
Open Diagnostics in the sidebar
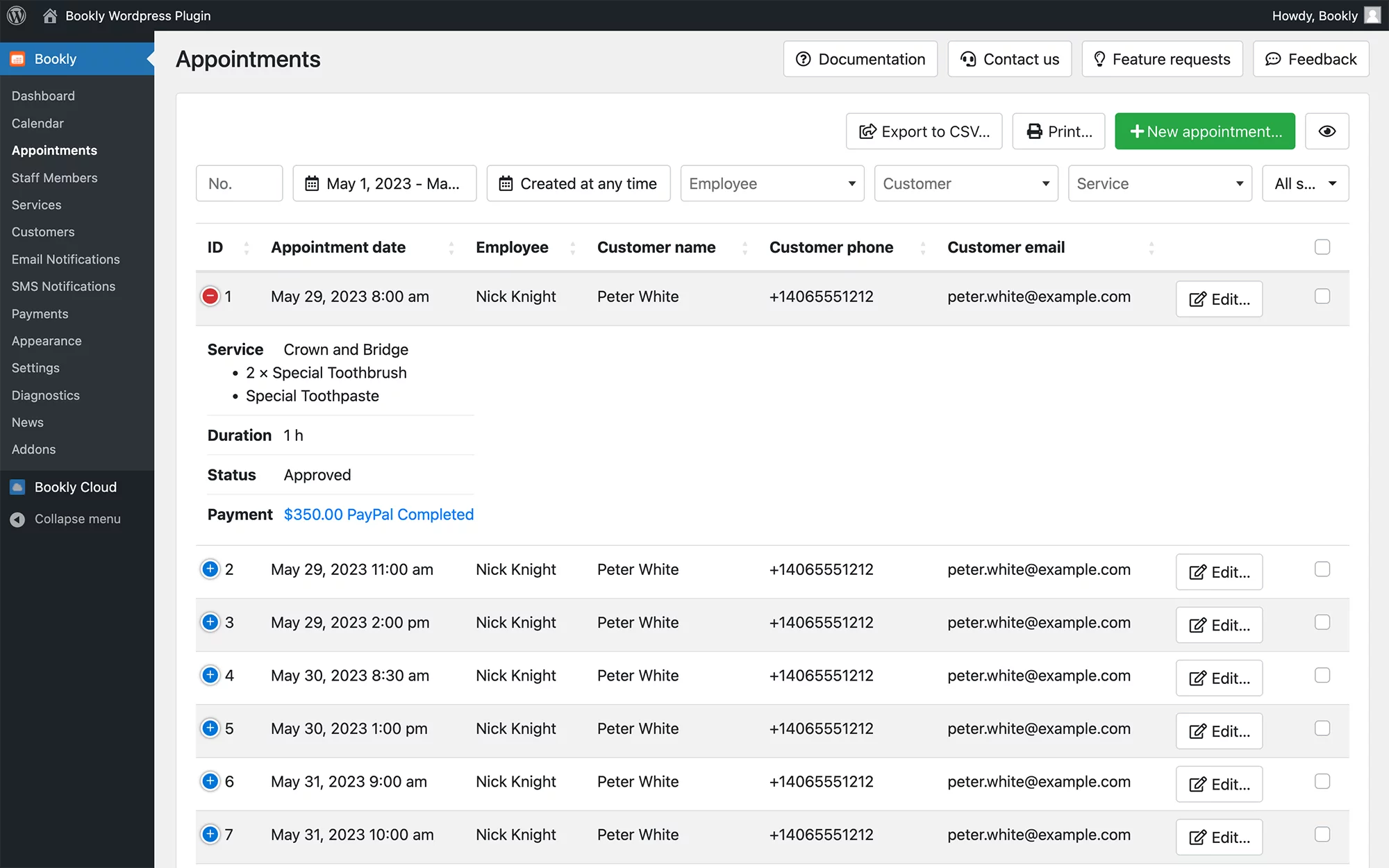(x=45, y=395)
